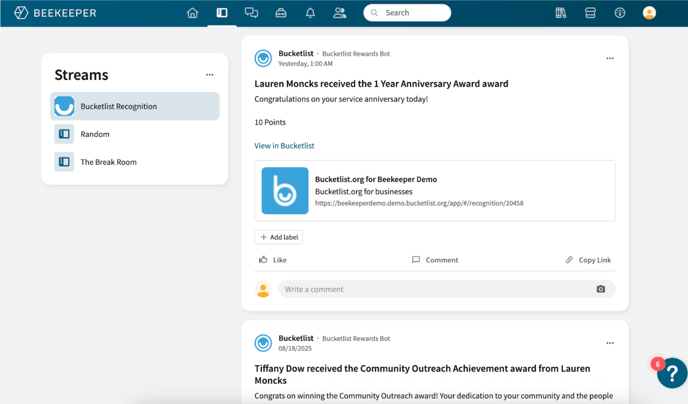
Task: Click Bucketlist avatar on Tiffany Dow post
Action: coord(263,343)
